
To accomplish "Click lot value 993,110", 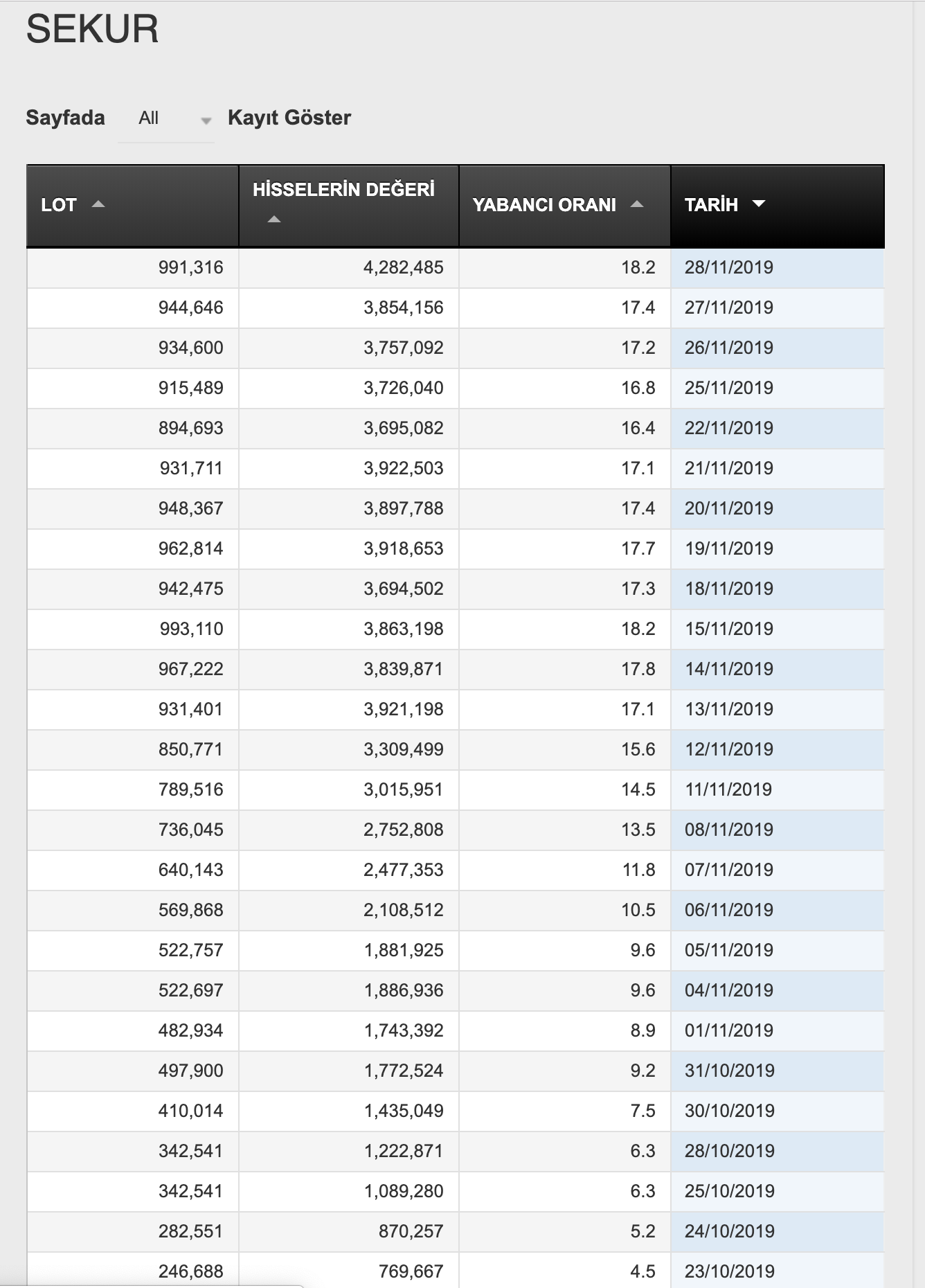I will point(192,629).
